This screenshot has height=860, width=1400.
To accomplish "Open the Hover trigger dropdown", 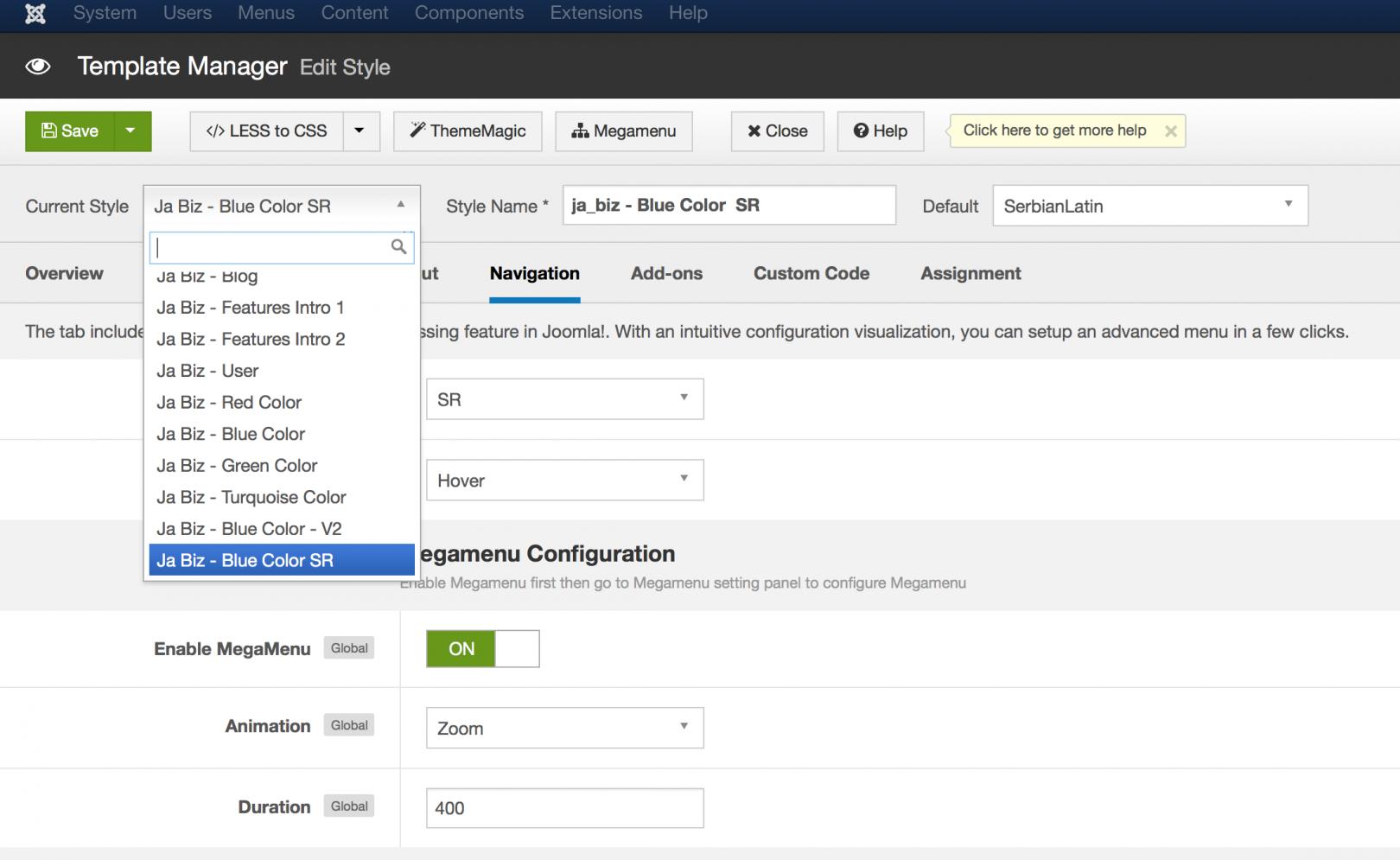I will click(x=565, y=480).
